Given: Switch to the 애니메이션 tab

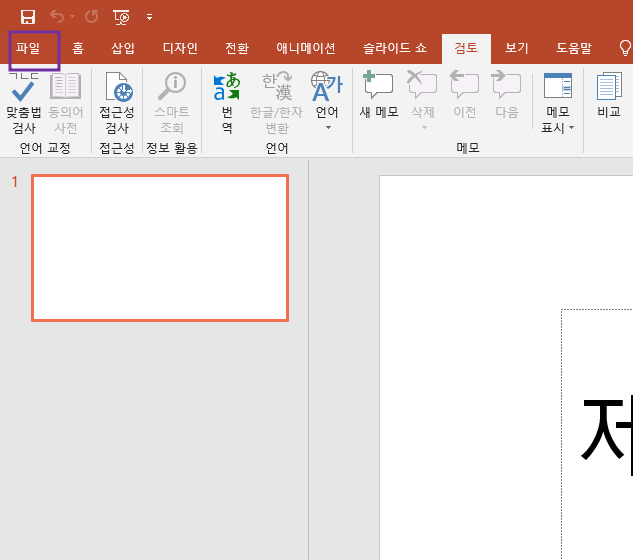Looking at the screenshot, I should tap(306, 48).
